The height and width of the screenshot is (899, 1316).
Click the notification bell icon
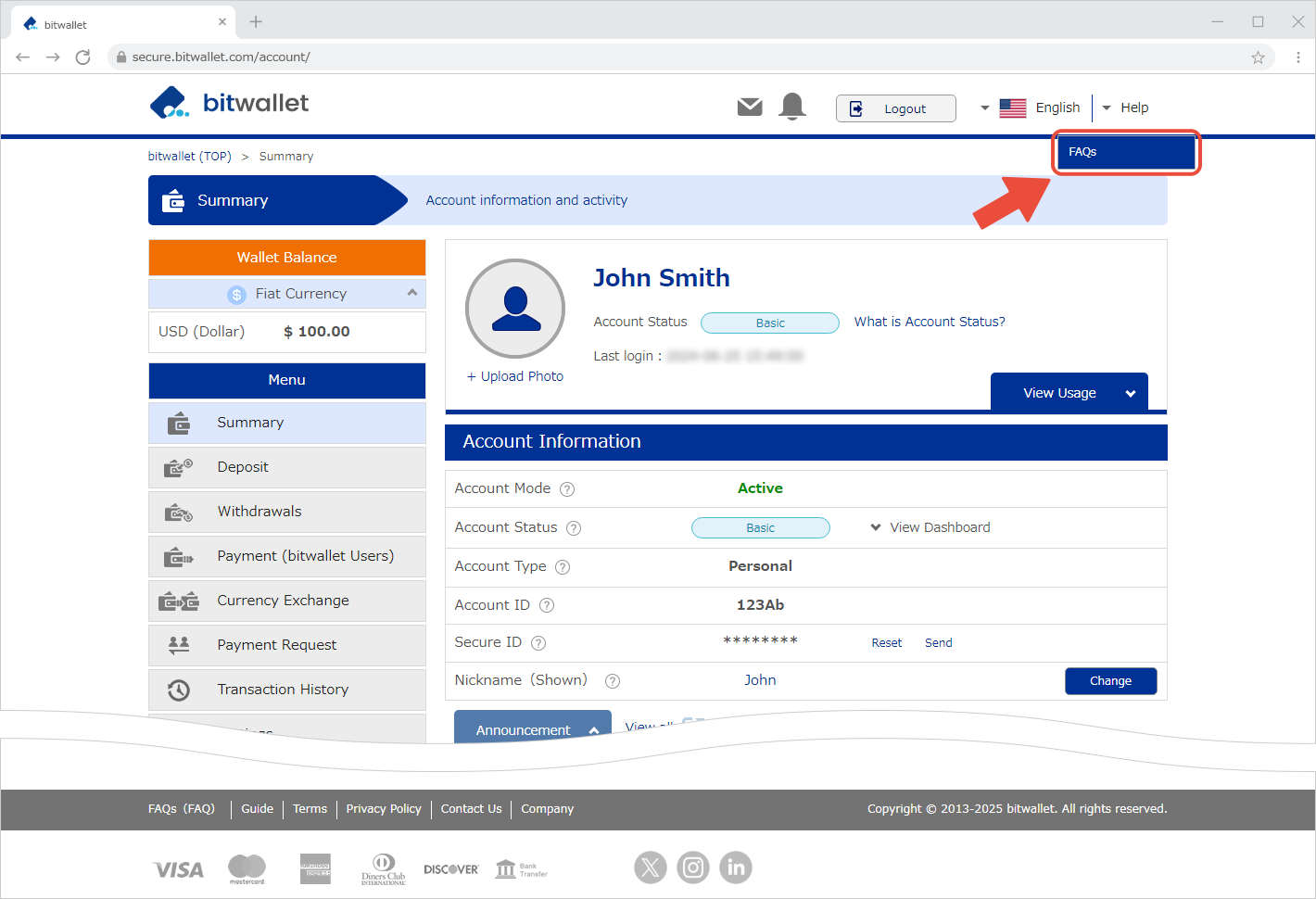pos(792,107)
